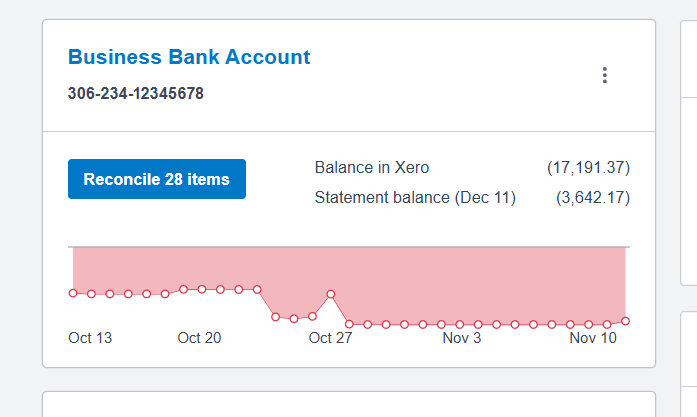Click the Statement balance (Dec 11) label
The image size is (697, 417).
(415, 197)
